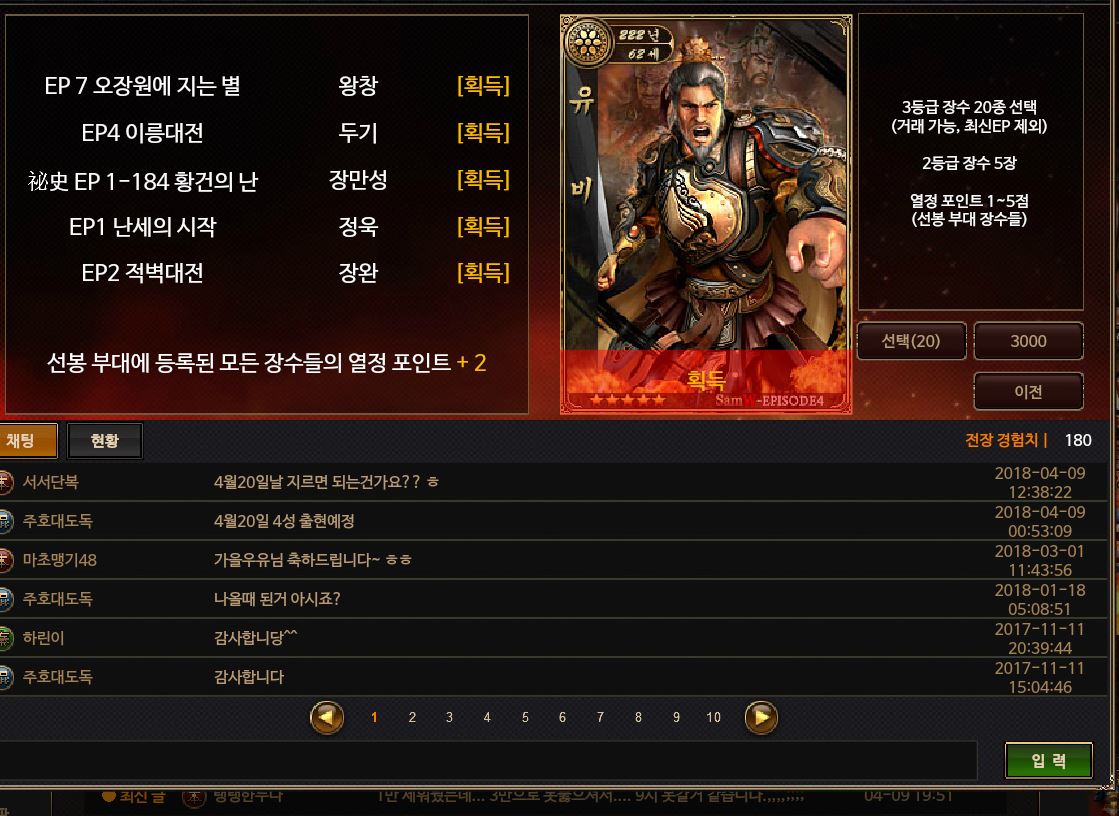This screenshot has height=816, width=1119.
Task: Click the green 입력 button
Action: [1048, 760]
